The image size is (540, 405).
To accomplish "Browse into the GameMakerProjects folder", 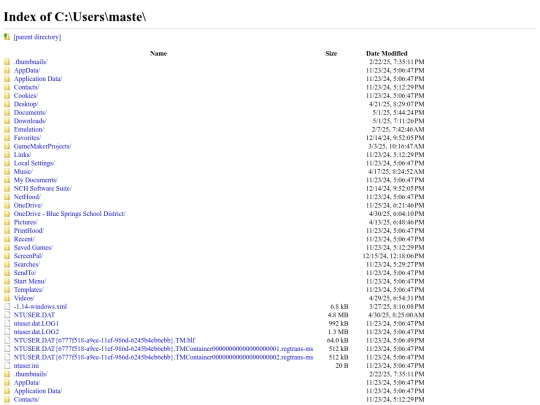I will click(42, 146).
